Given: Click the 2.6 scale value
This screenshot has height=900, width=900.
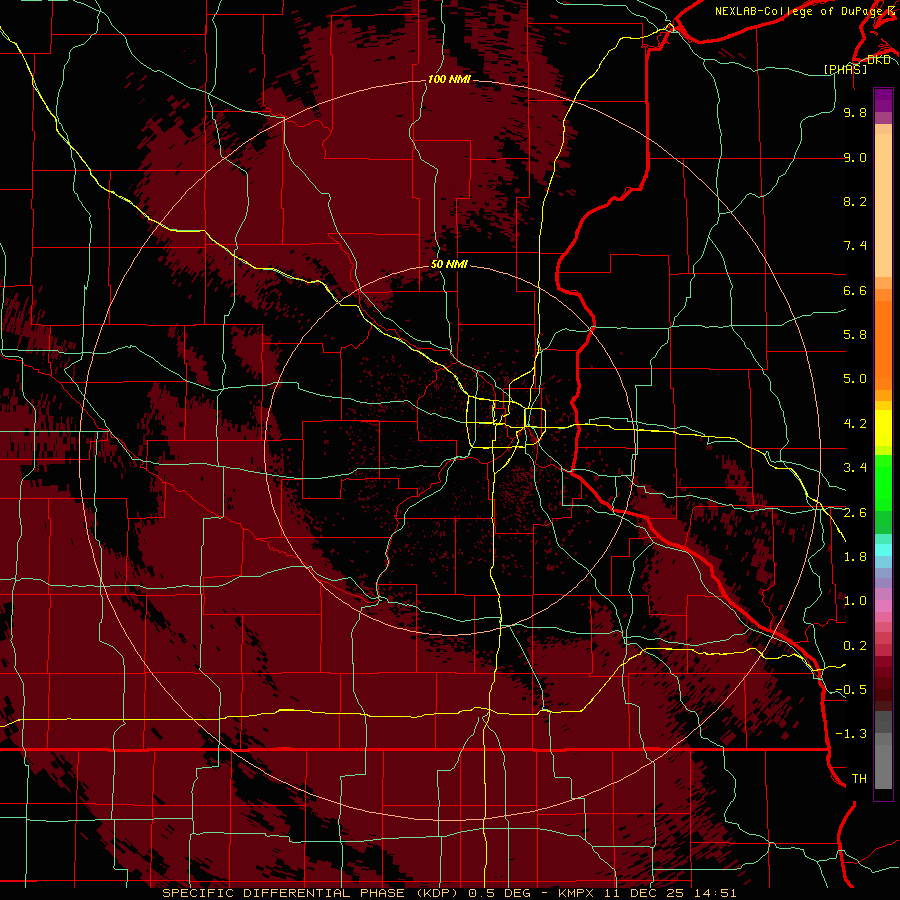Looking at the screenshot, I should (855, 513).
